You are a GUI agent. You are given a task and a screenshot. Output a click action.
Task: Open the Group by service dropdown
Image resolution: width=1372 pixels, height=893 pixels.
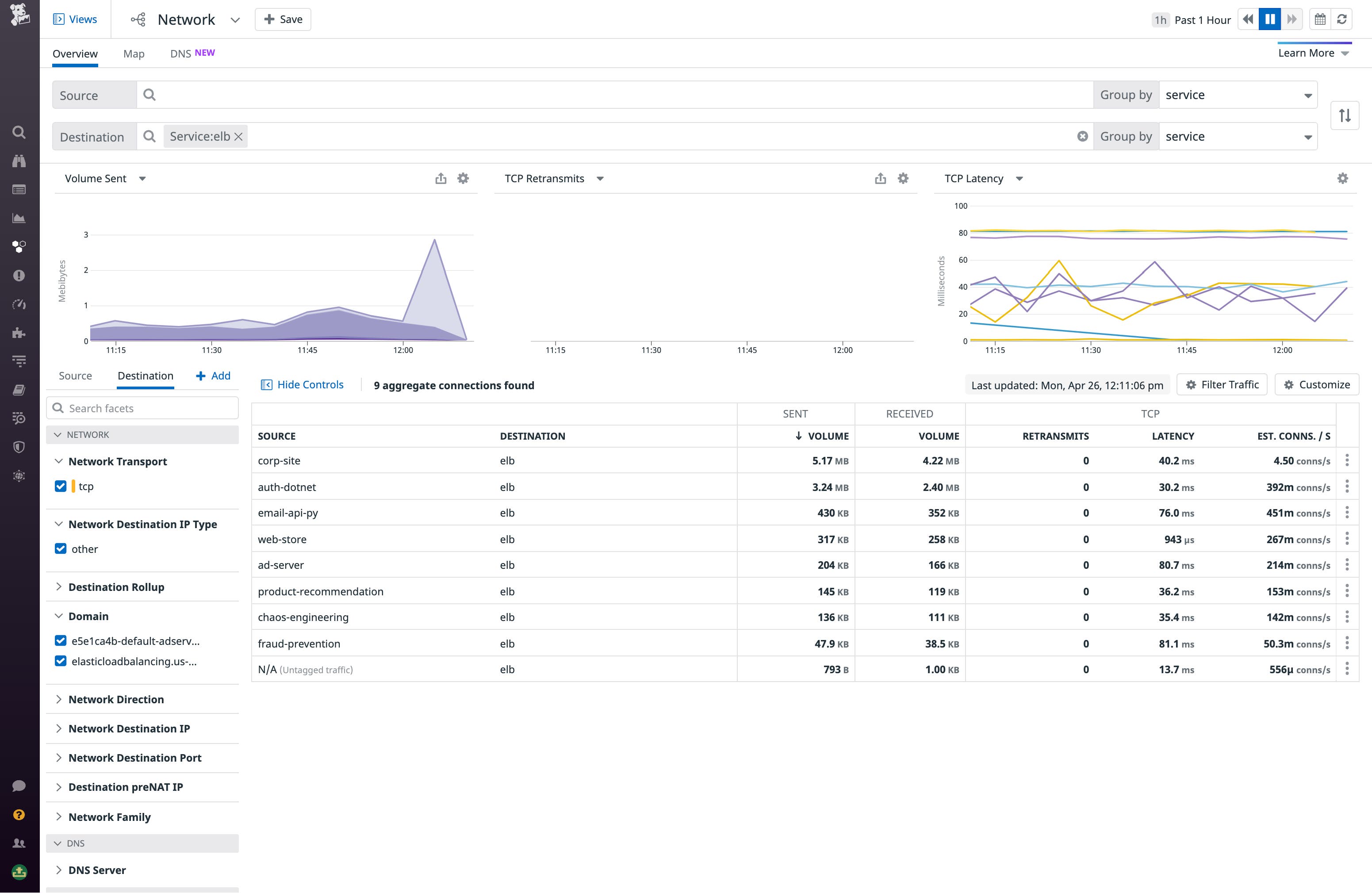coord(1238,95)
